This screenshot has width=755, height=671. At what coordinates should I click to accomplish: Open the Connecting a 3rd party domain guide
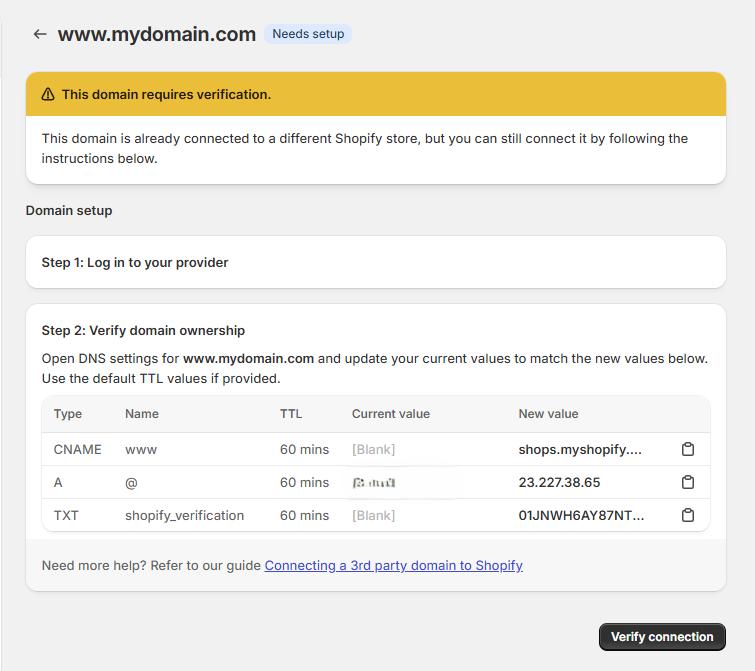[393, 565]
